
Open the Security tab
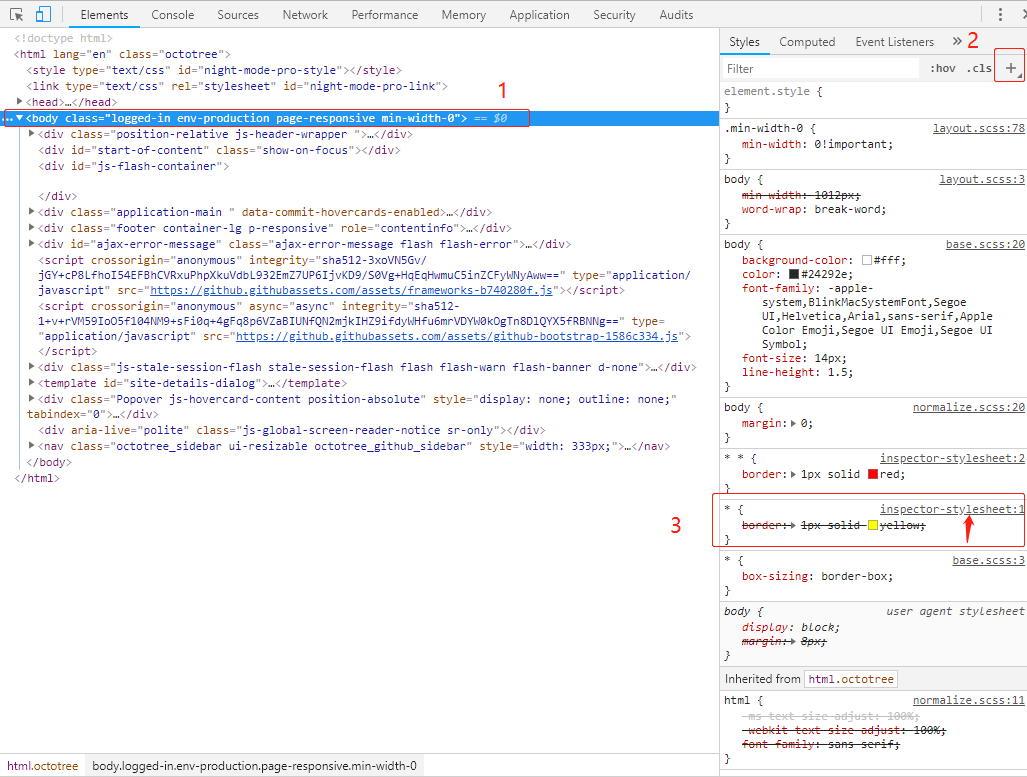(614, 14)
